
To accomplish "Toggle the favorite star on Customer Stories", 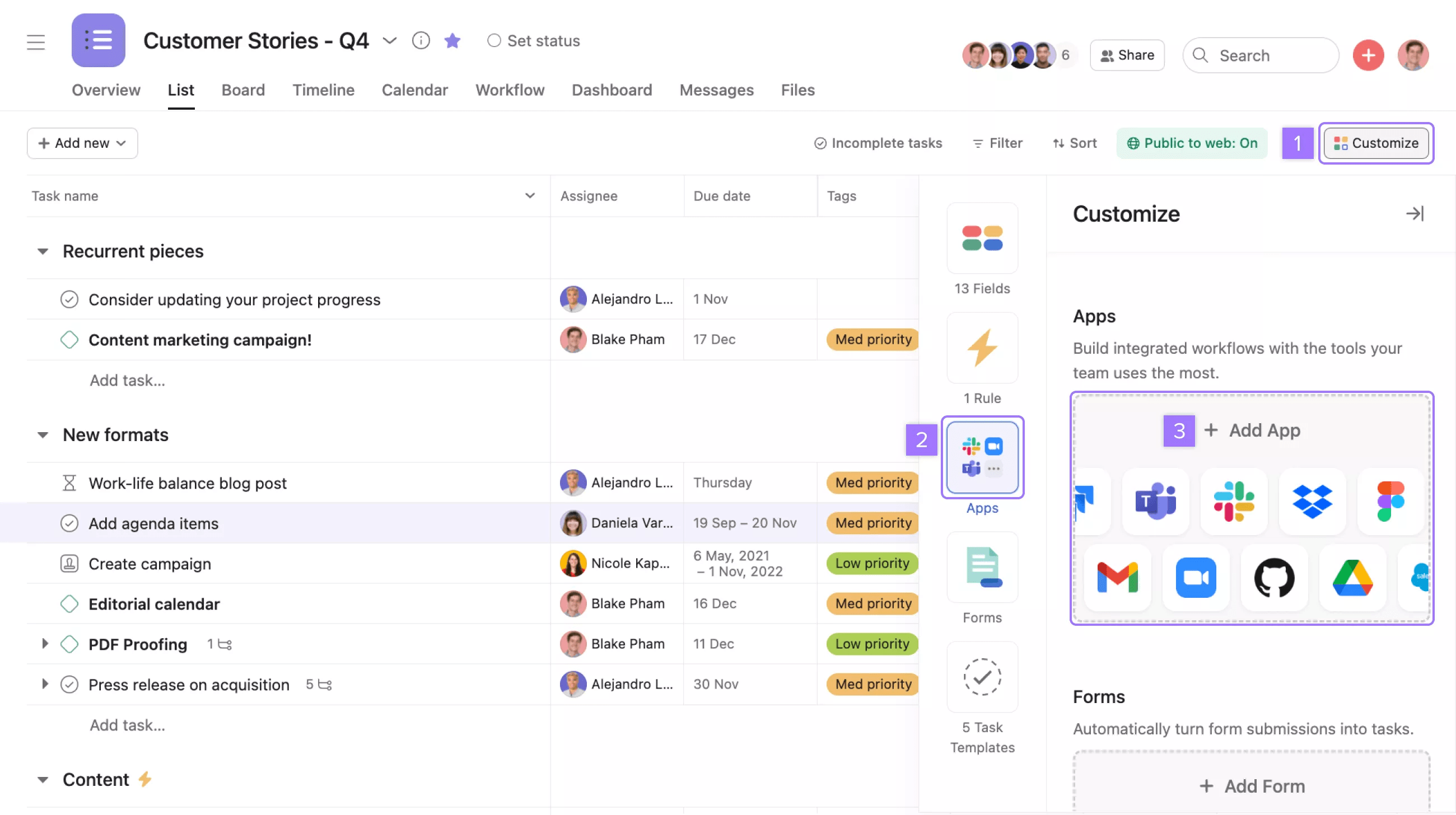I will (x=452, y=41).
